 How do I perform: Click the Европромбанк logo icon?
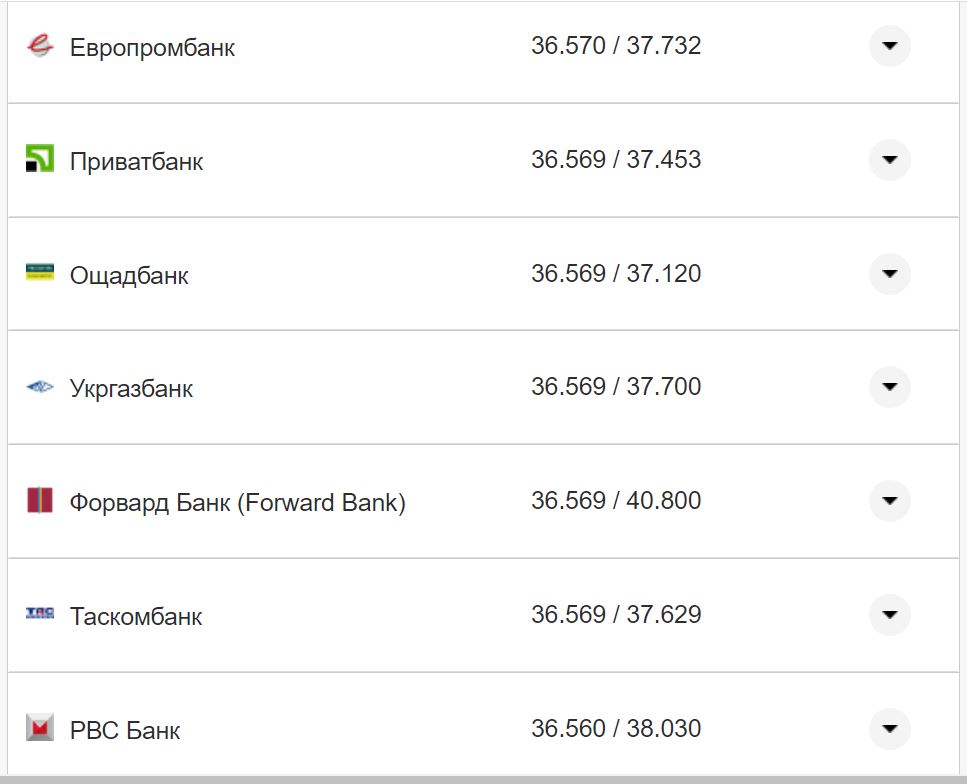point(40,46)
